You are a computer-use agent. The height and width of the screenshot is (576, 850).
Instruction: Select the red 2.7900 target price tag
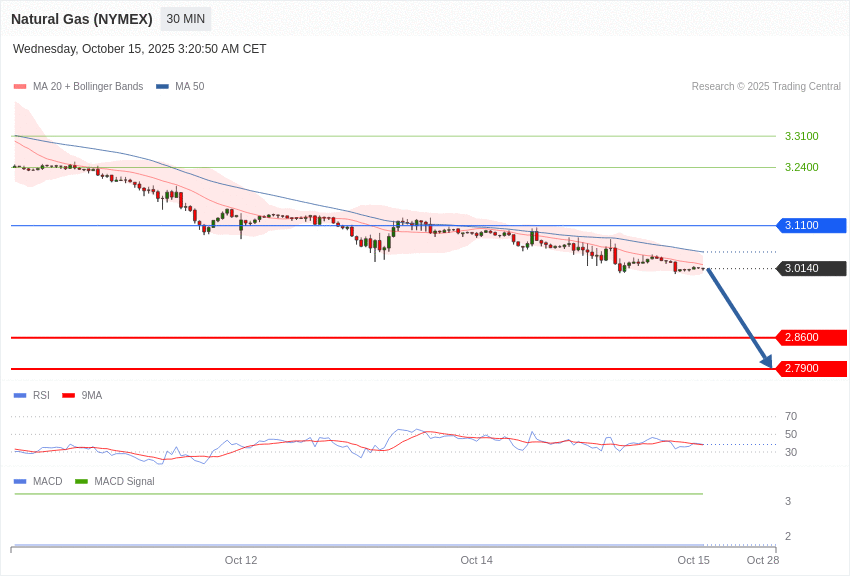pyautogui.click(x=812, y=369)
